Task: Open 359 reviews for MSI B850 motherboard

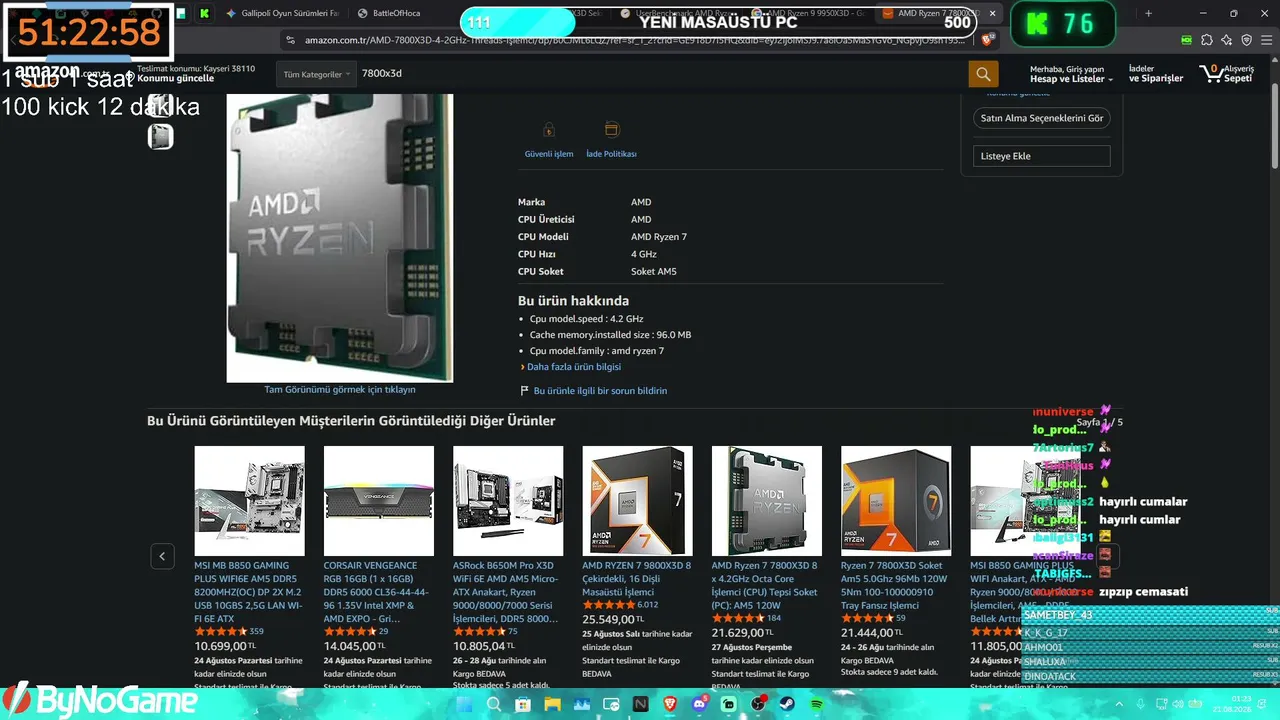Action: click(x=256, y=631)
